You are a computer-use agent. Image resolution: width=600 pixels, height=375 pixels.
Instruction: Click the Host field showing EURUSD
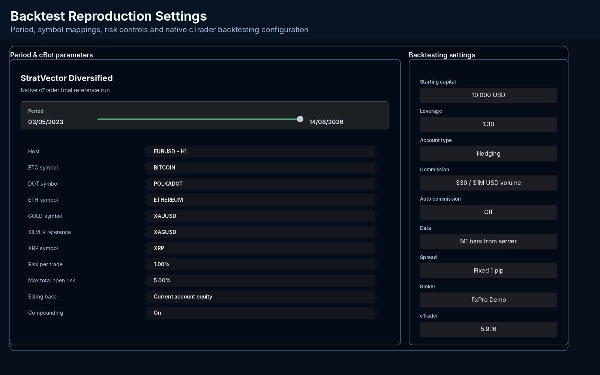point(260,152)
